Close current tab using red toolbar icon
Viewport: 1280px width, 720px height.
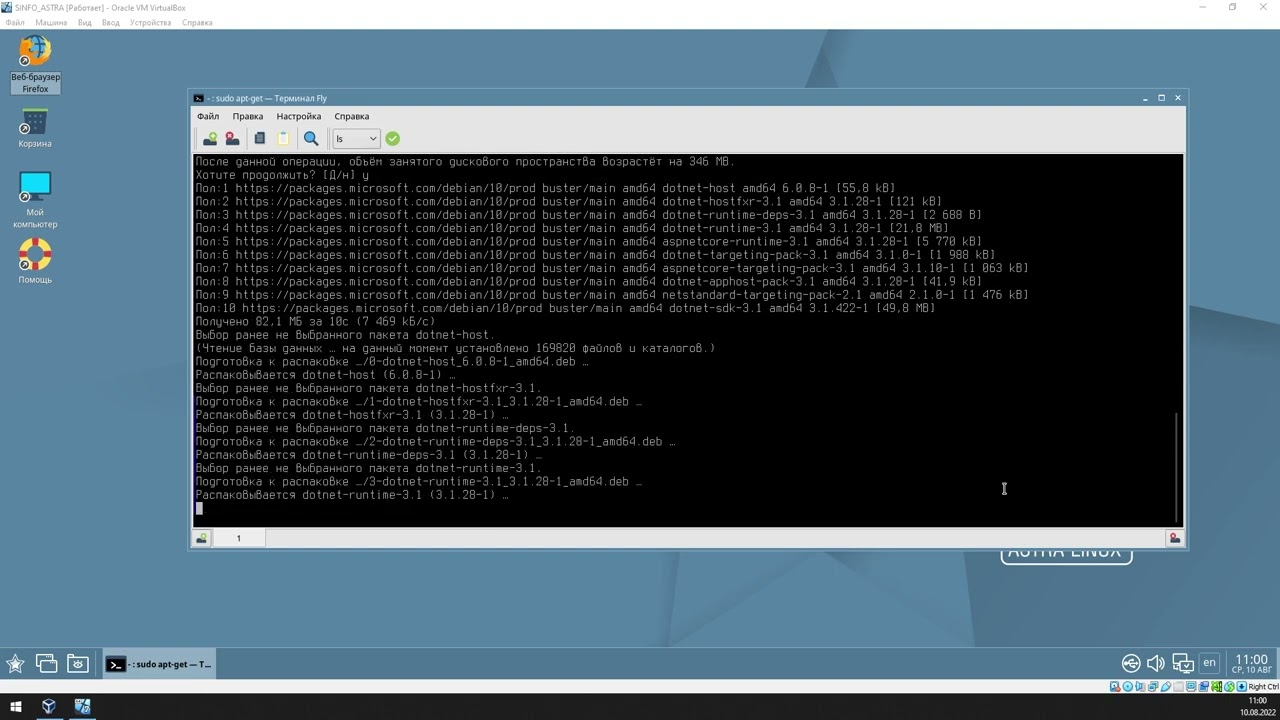(x=232, y=139)
